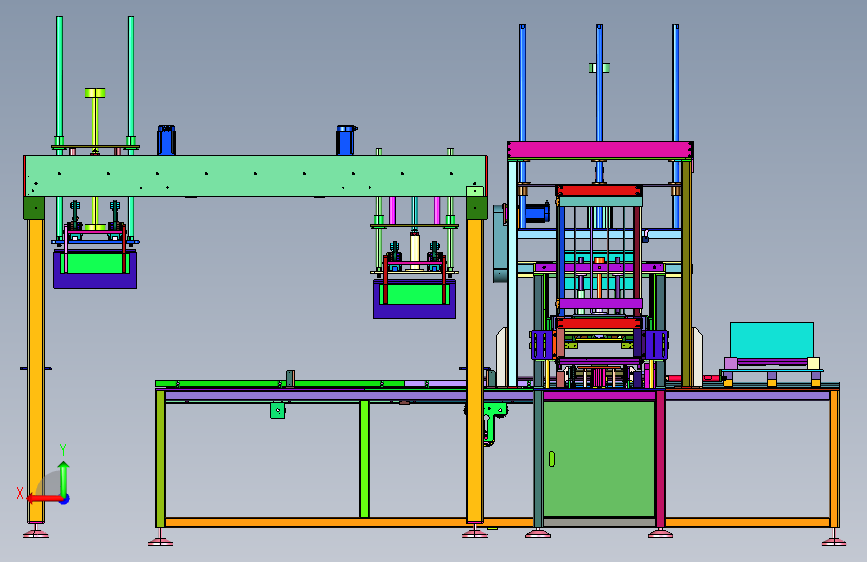The height and width of the screenshot is (562, 867).
Task: Select the green conveyor top strip
Action: [280, 383]
